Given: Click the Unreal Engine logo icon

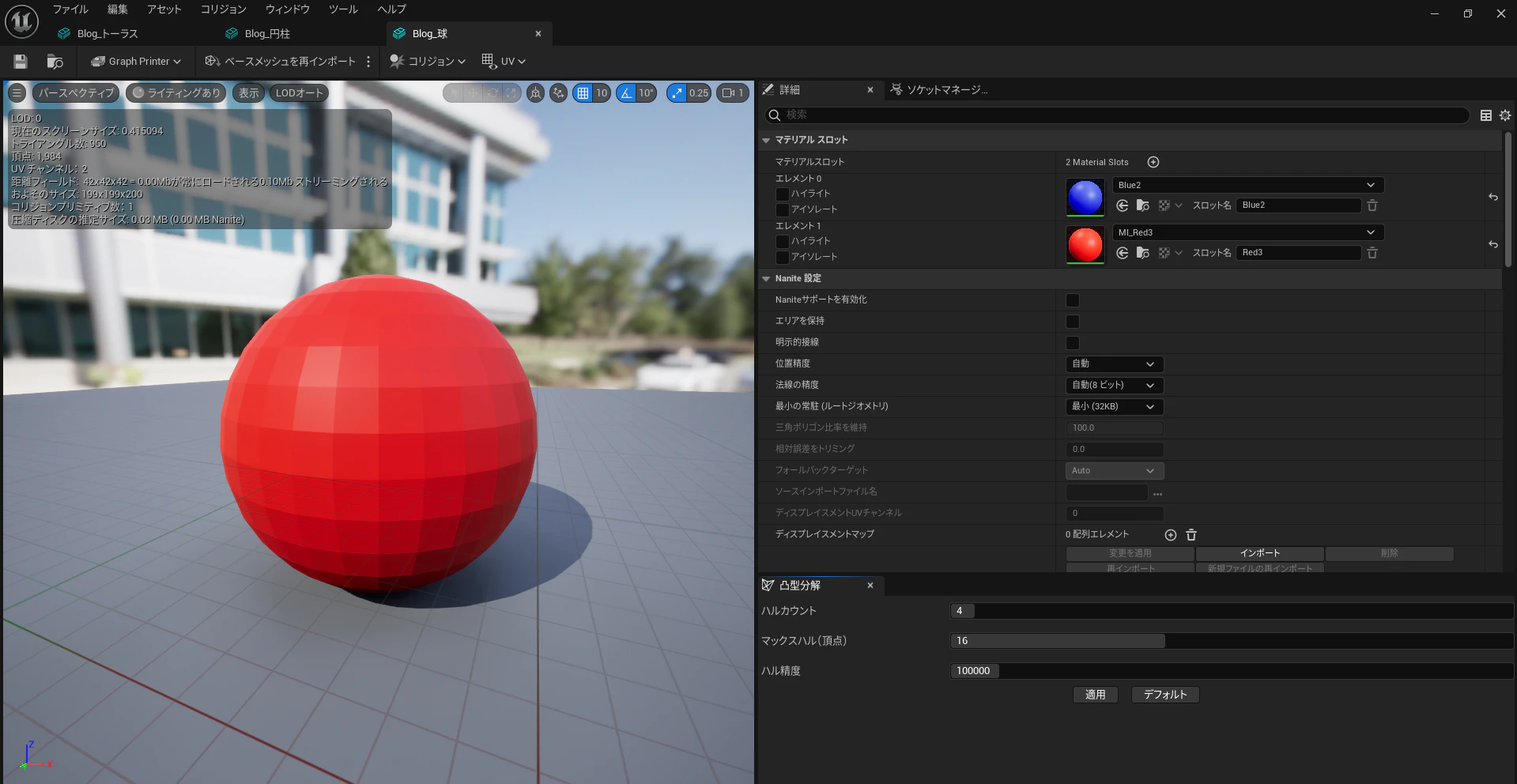Looking at the screenshot, I should point(21,21).
